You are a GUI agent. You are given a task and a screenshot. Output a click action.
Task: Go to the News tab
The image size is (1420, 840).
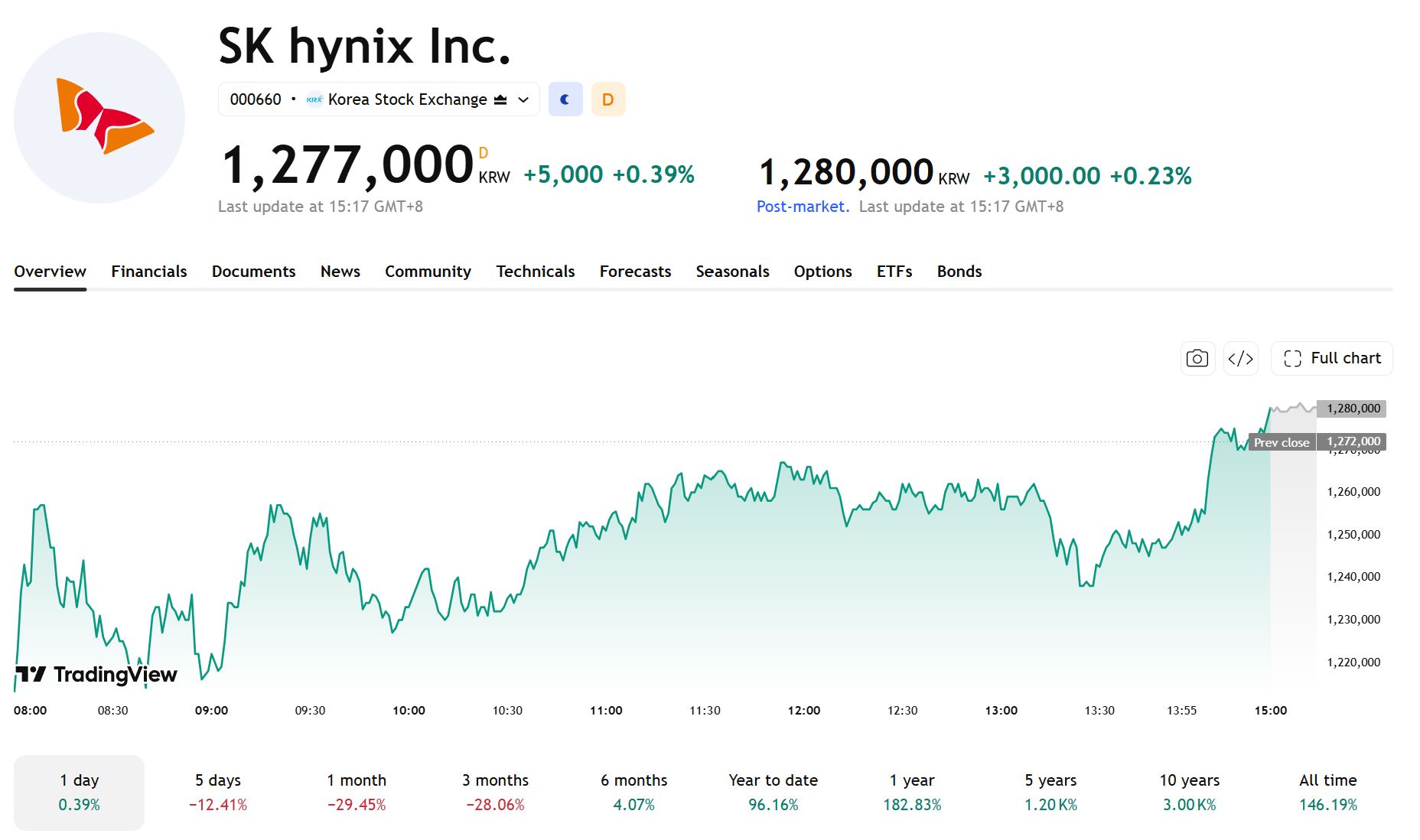pyautogui.click(x=340, y=272)
